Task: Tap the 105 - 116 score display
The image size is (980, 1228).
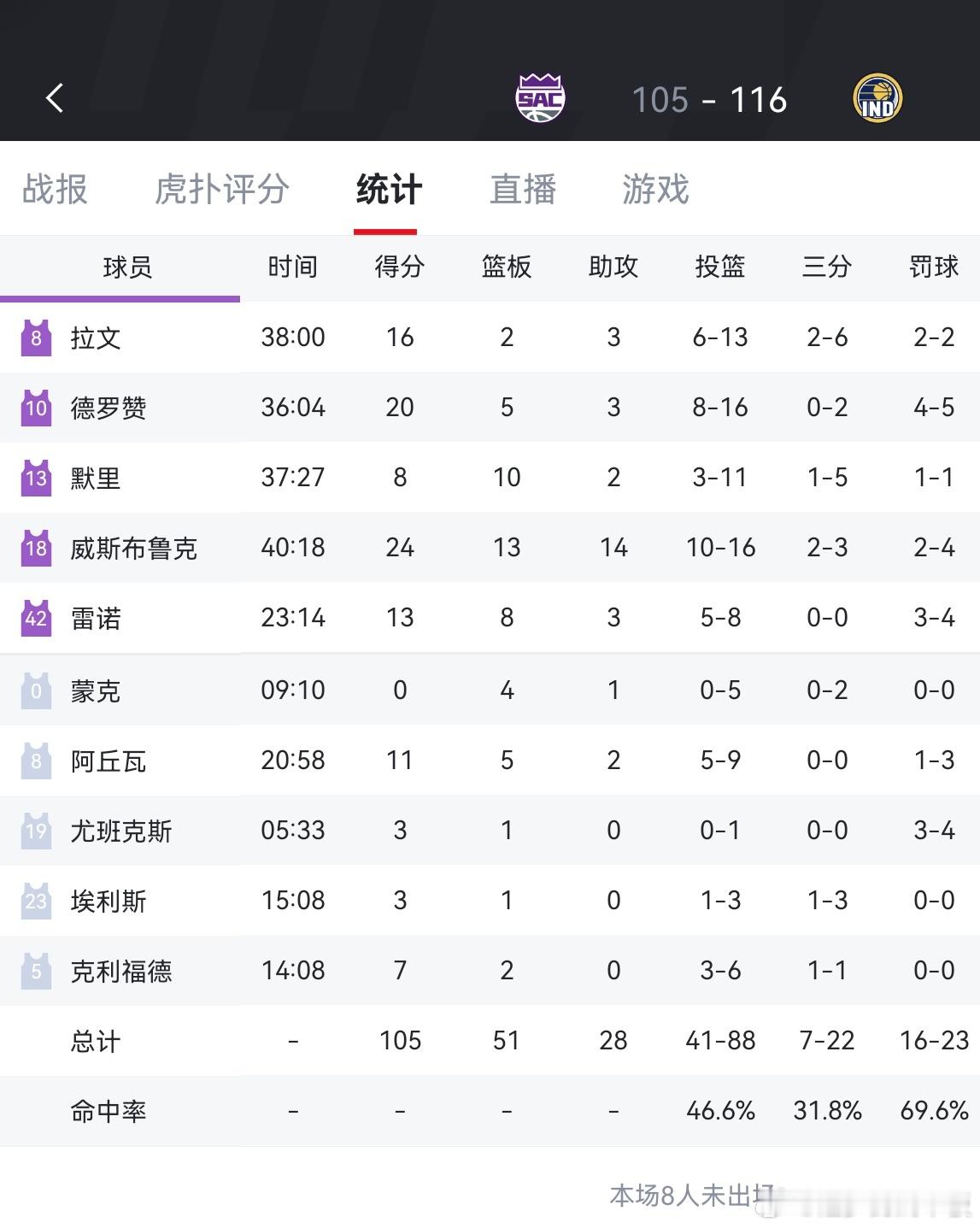Action: tap(709, 100)
